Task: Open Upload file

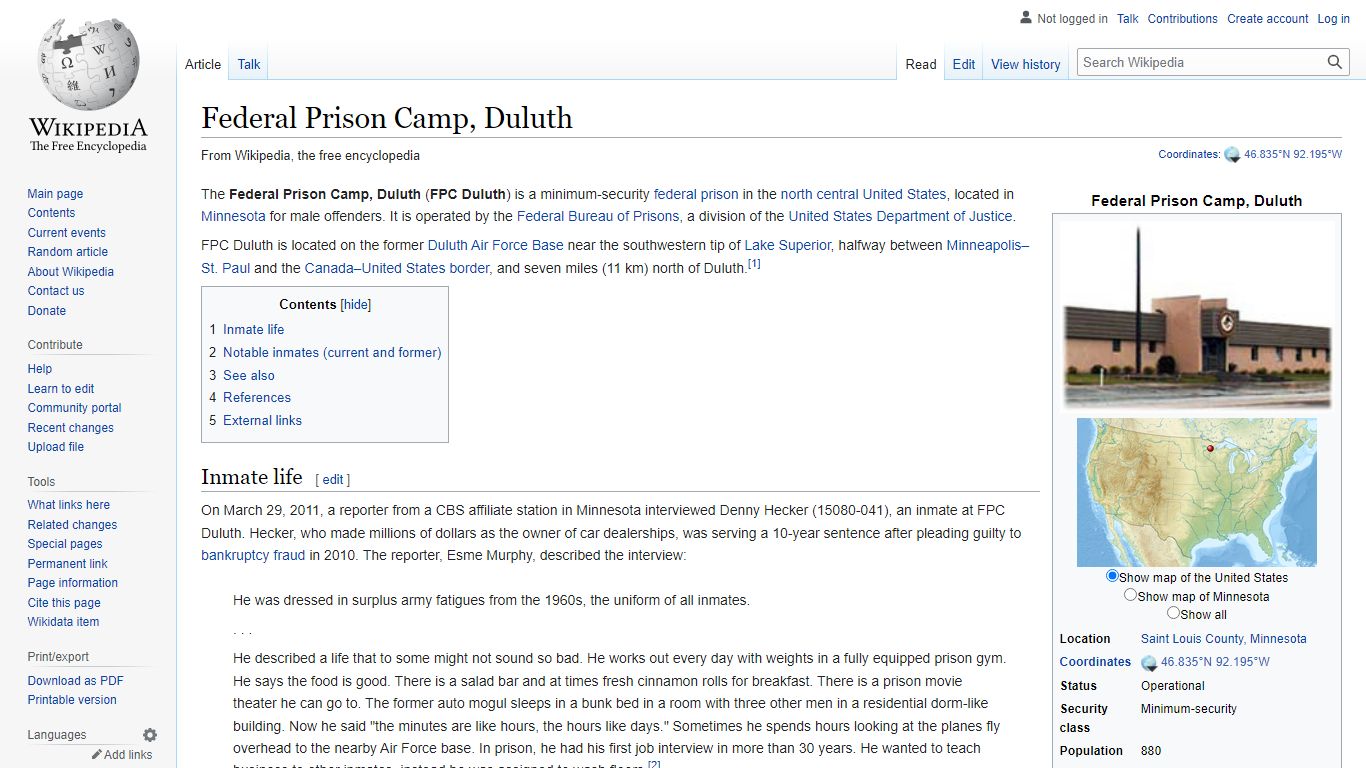Action: click(x=55, y=447)
